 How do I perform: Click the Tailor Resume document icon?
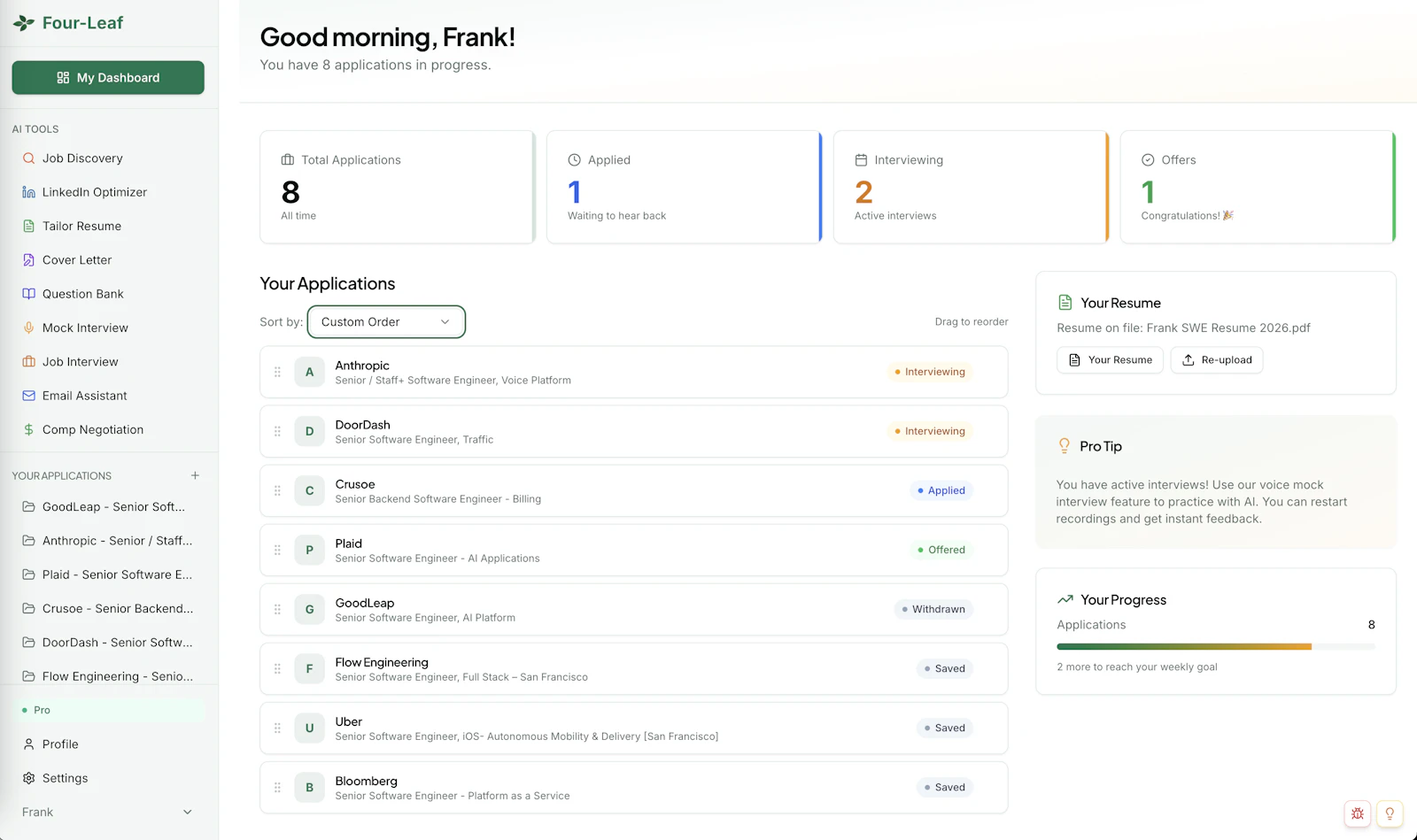[28, 226]
